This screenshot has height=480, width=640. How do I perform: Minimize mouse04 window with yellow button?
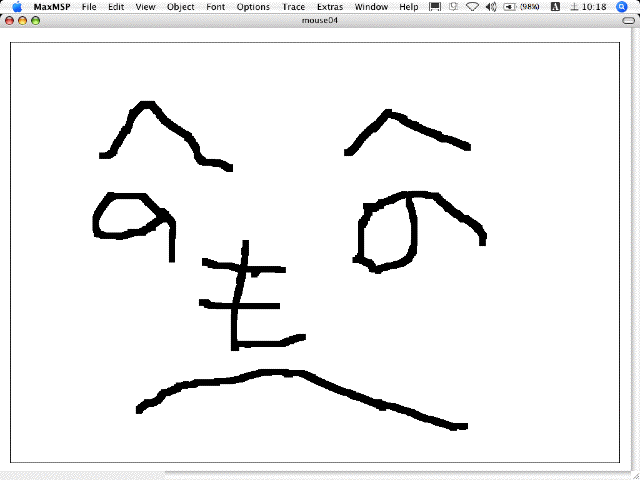[x=22, y=20]
